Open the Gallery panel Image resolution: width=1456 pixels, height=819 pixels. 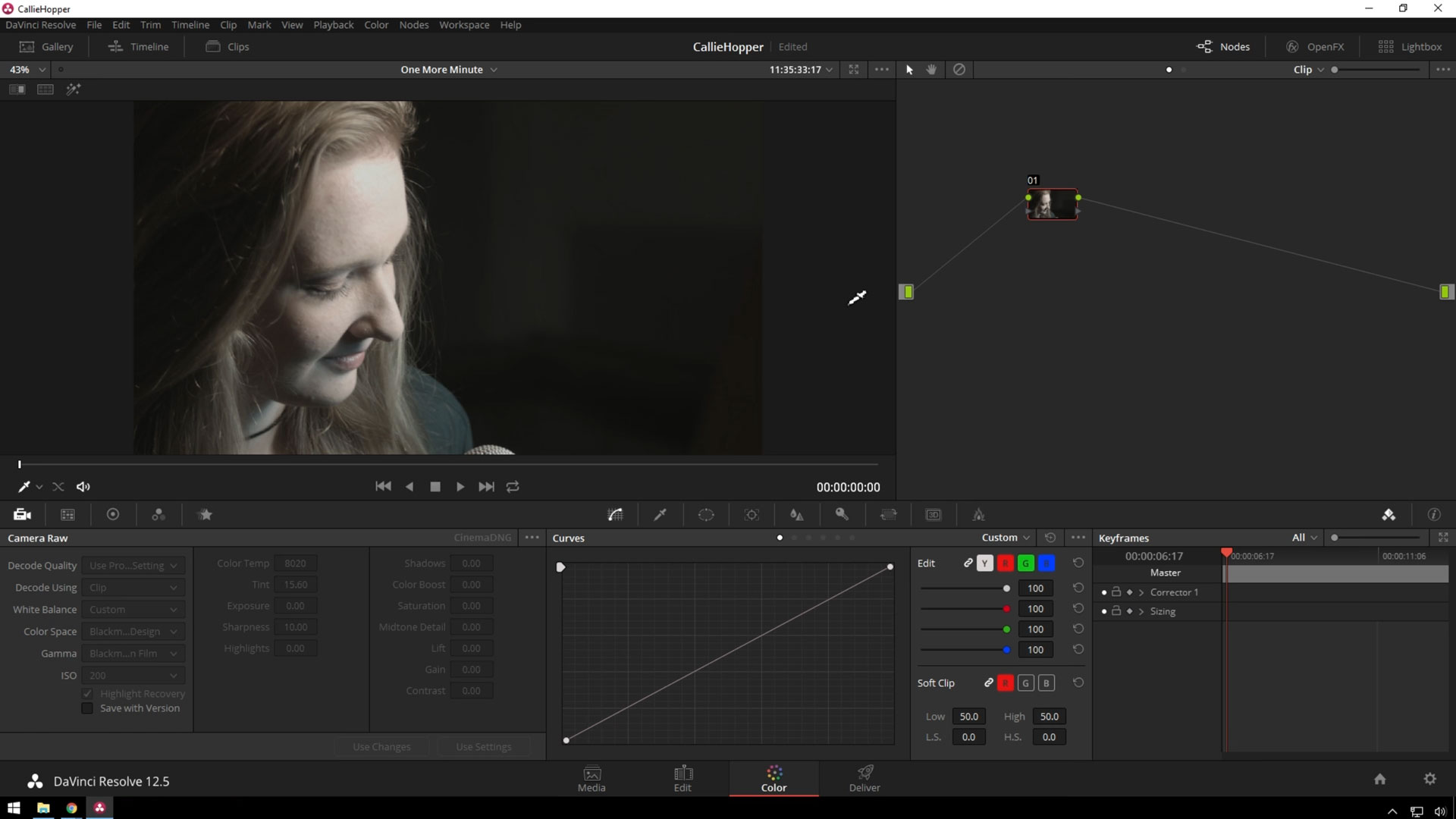[46, 47]
